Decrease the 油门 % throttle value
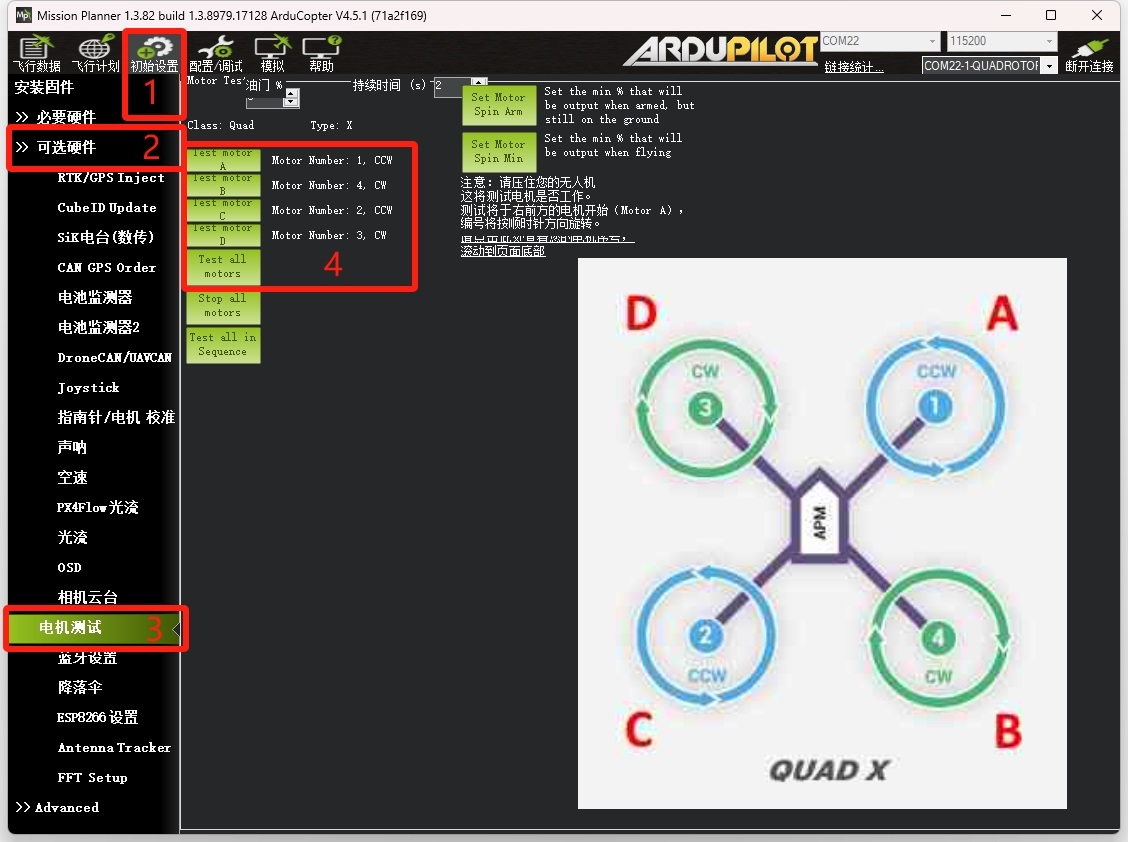This screenshot has height=842, width=1128. pos(291,101)
